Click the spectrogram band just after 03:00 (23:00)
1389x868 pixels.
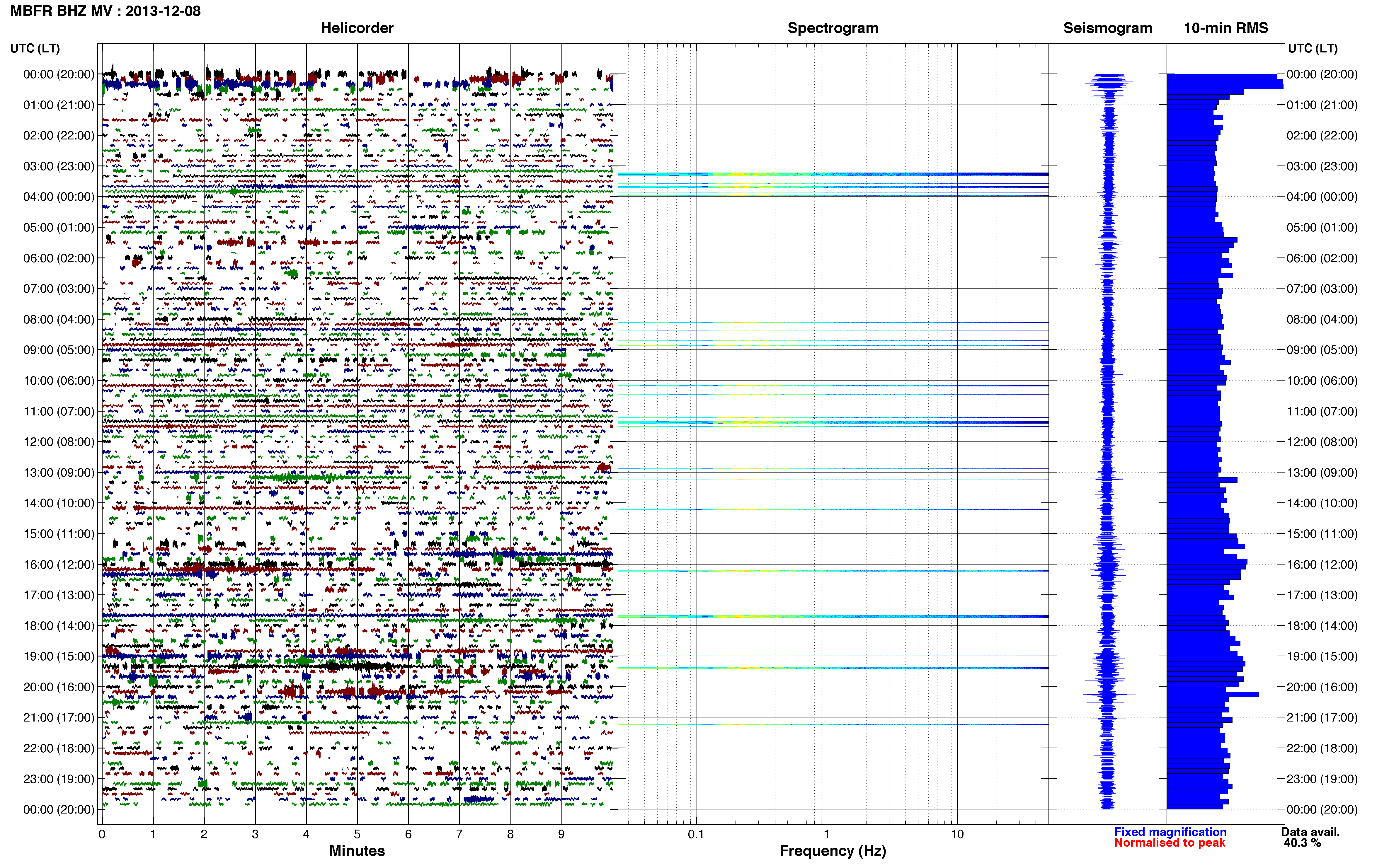pos(833,174)
